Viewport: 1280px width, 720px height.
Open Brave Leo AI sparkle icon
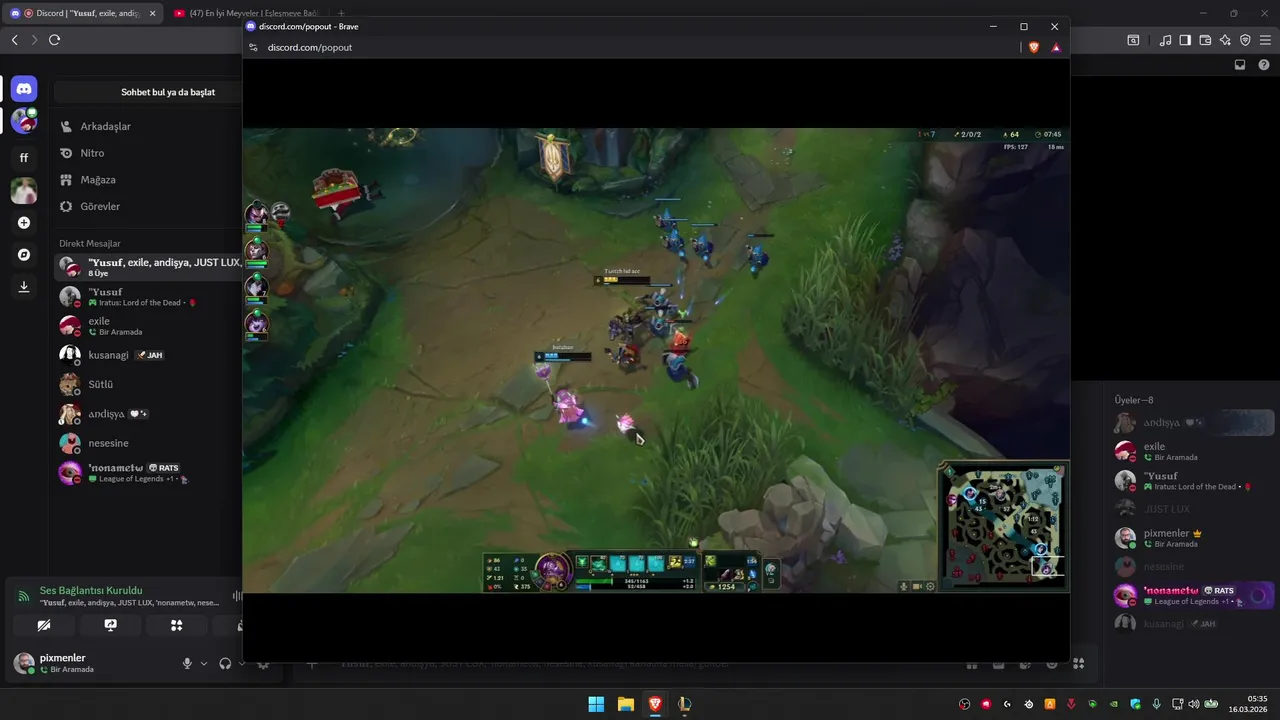coord(1225,40)
